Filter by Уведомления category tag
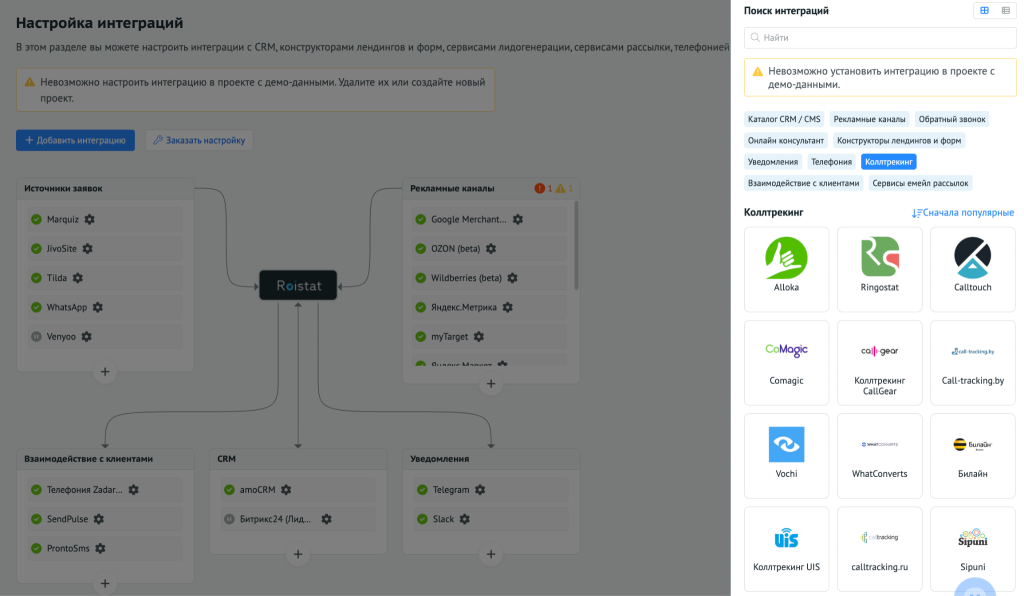 coord(773,162)
